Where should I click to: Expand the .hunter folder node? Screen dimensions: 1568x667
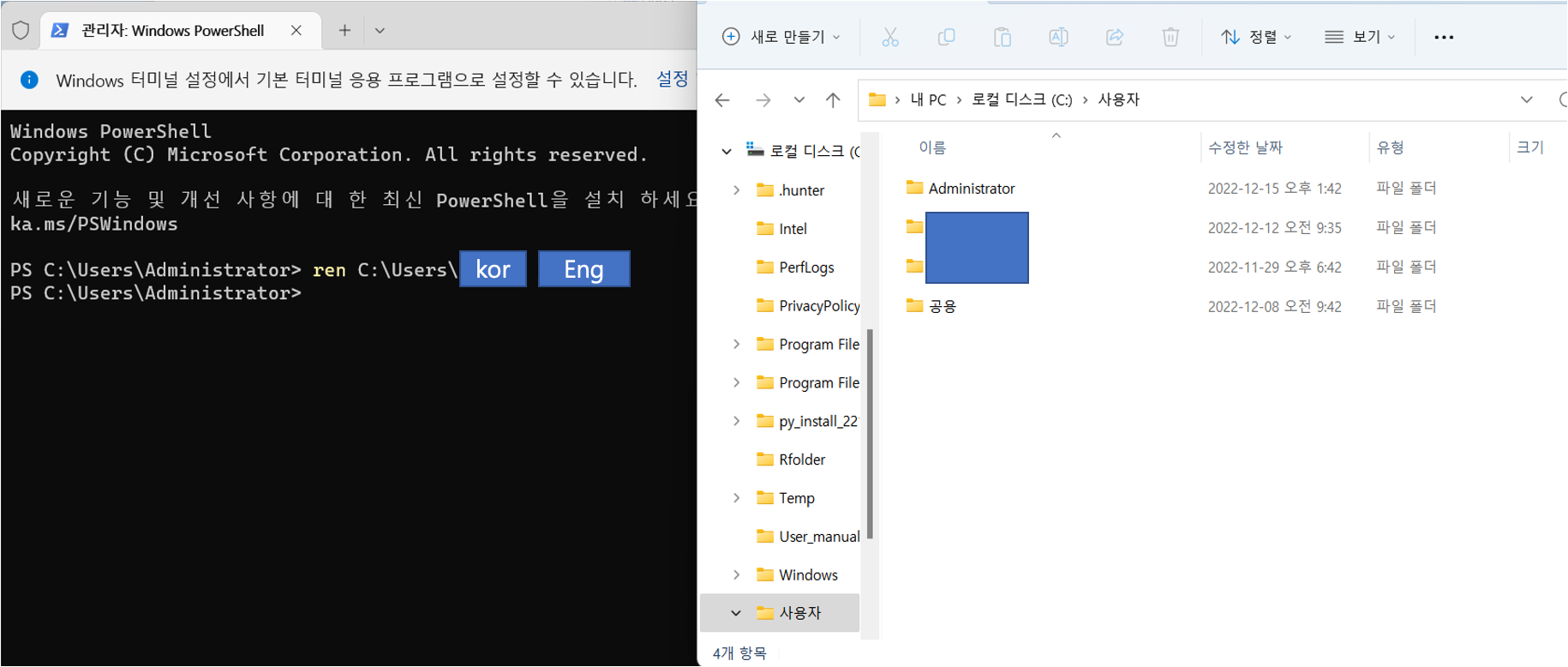coord(736,190)
